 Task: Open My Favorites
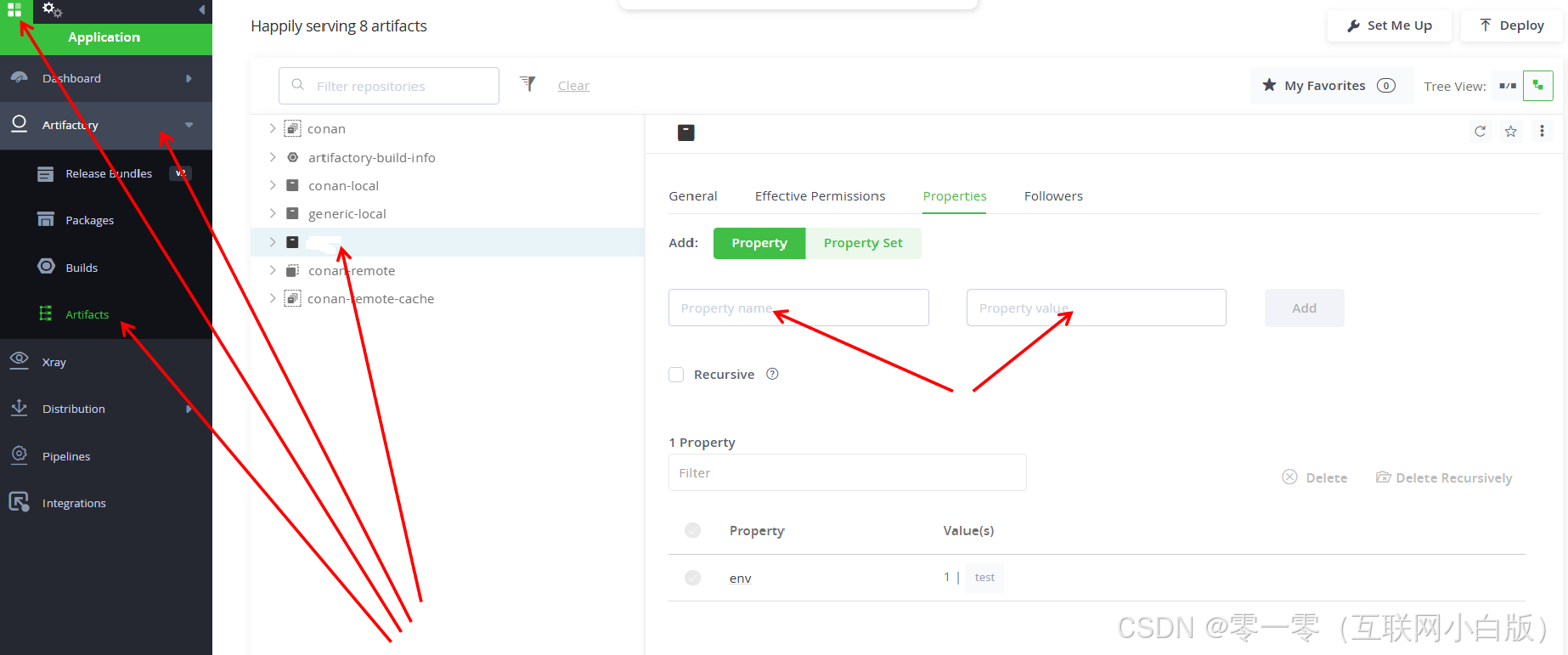click(1332, 86)
